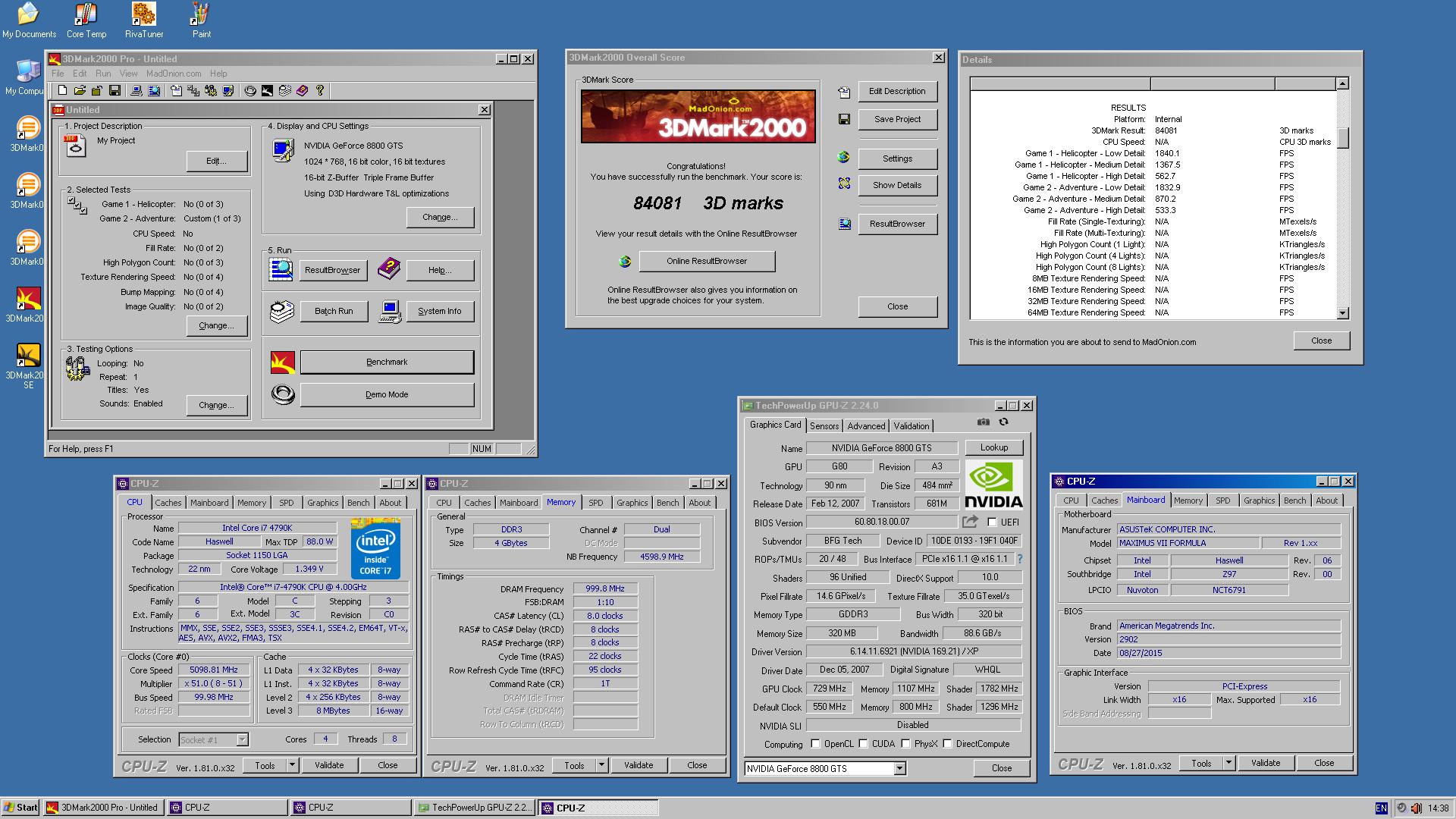The height and width of the screenshot is (819, 1456).
Task: Click the Details list scroll-down arrow
Action: tap(1342, 313)
